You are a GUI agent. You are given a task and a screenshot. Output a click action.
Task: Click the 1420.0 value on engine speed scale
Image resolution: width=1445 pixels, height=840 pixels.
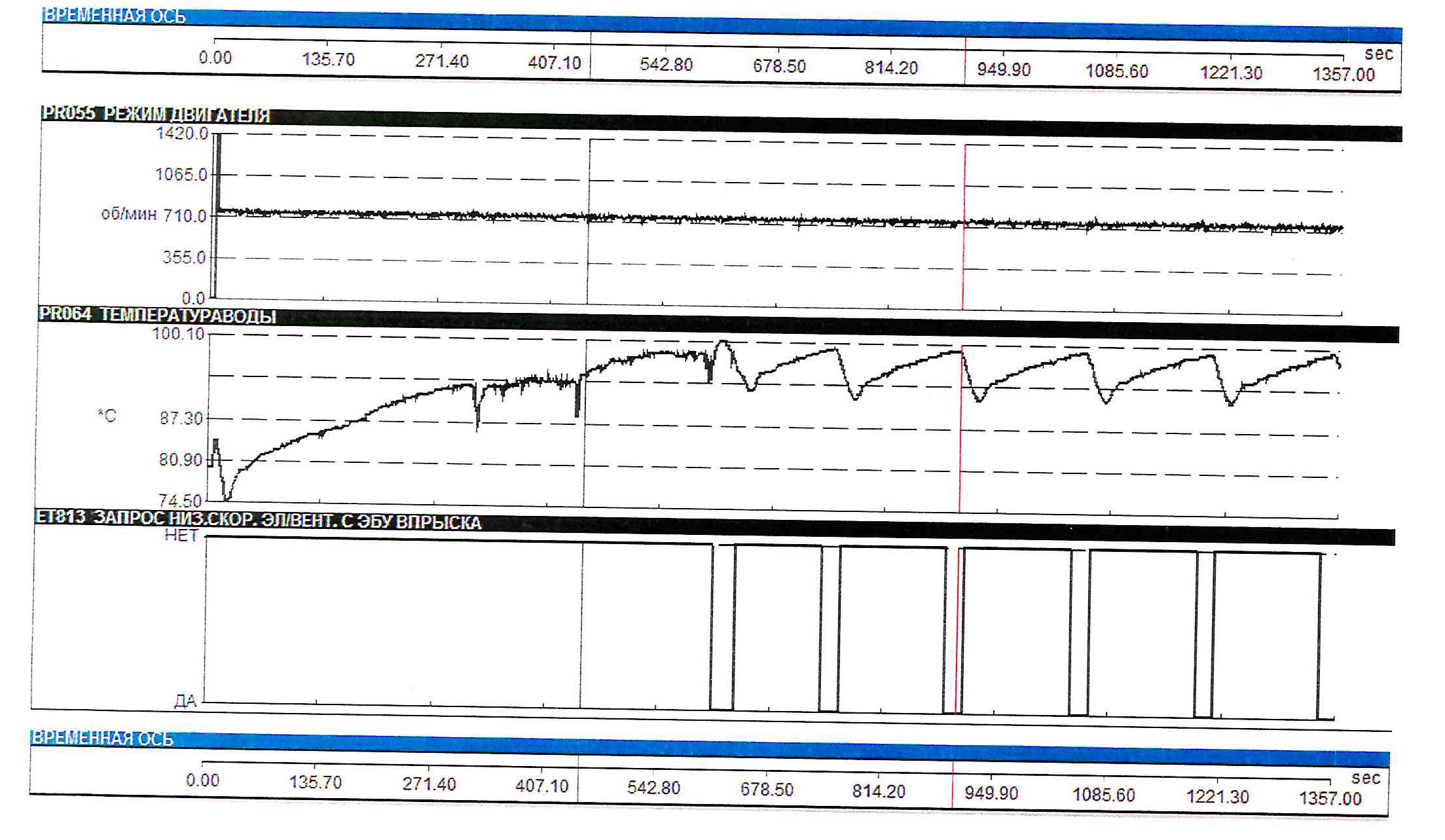pos(181,134)
